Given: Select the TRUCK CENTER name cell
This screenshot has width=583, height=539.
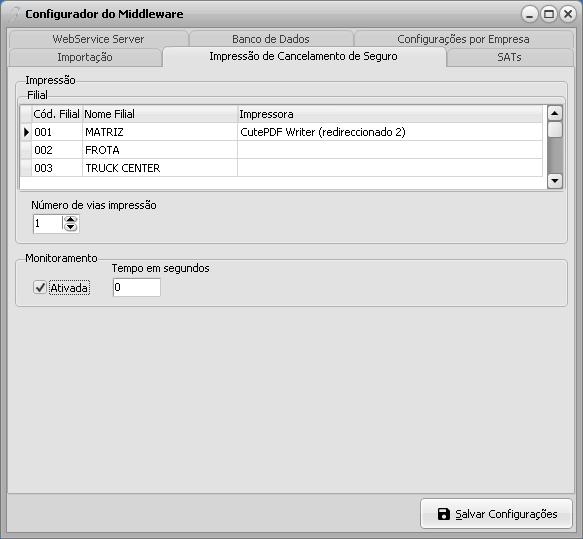Looking at the screenshot, I should click(x=160, y=168).
